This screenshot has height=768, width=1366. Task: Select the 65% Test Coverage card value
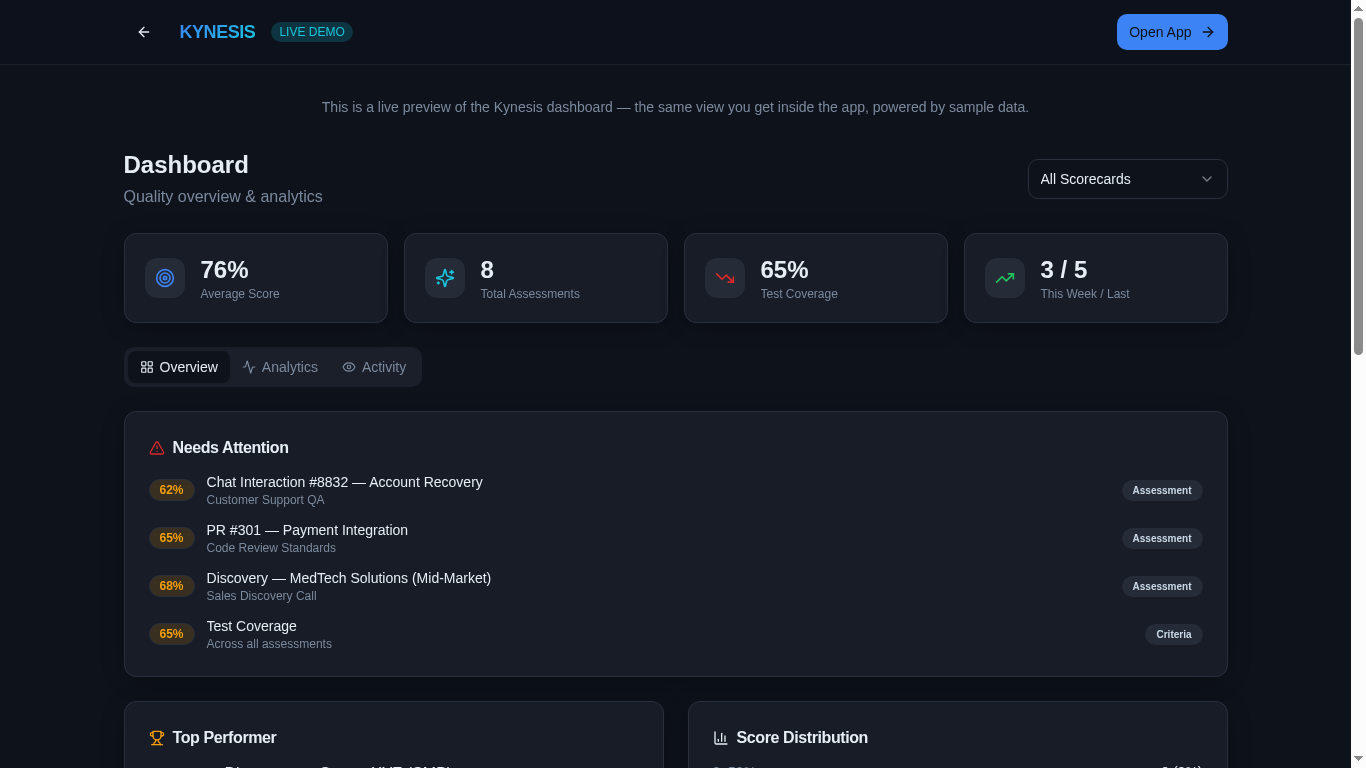click(x=785, y=270)
